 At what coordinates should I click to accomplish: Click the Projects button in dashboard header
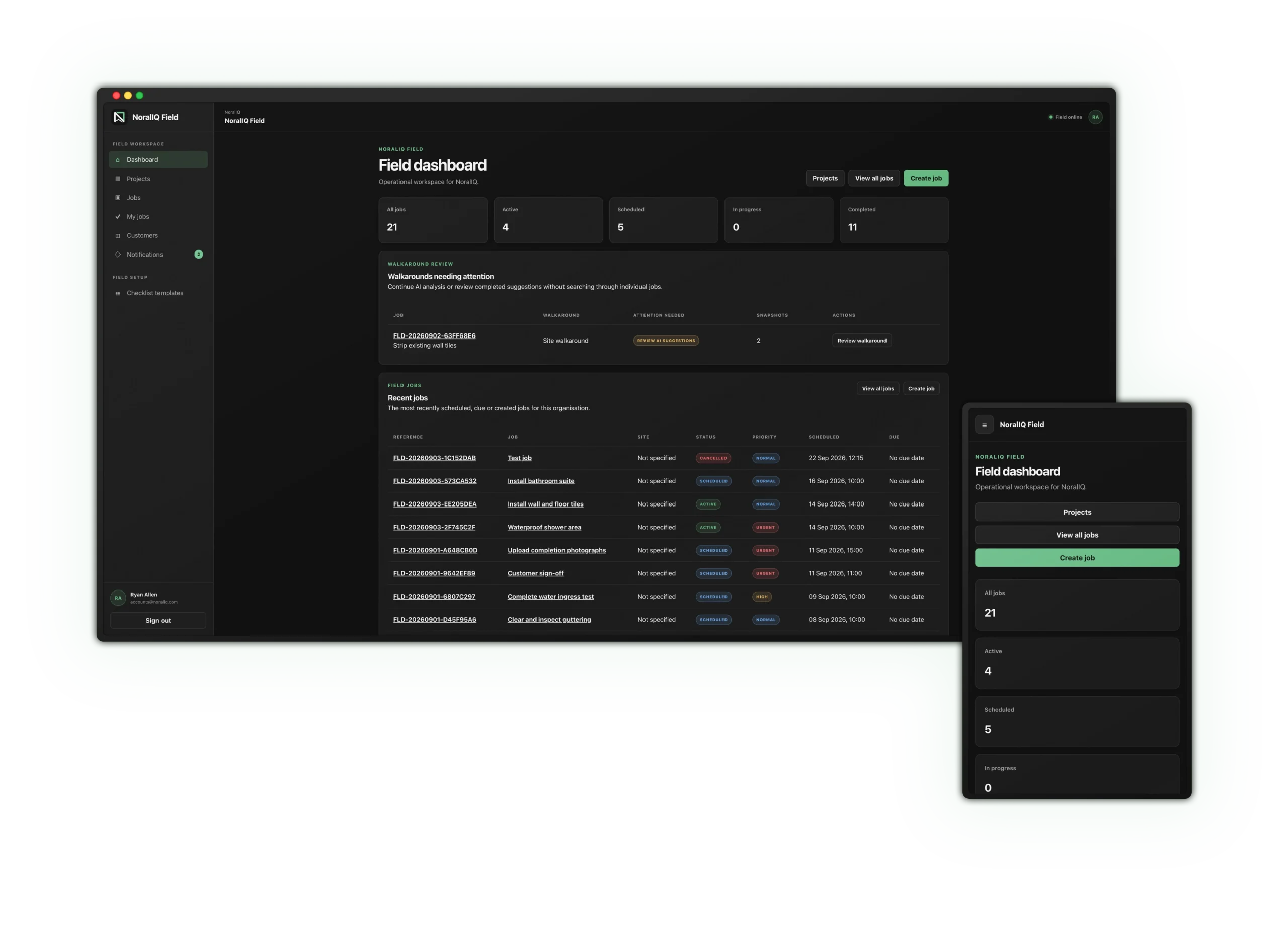825,178
